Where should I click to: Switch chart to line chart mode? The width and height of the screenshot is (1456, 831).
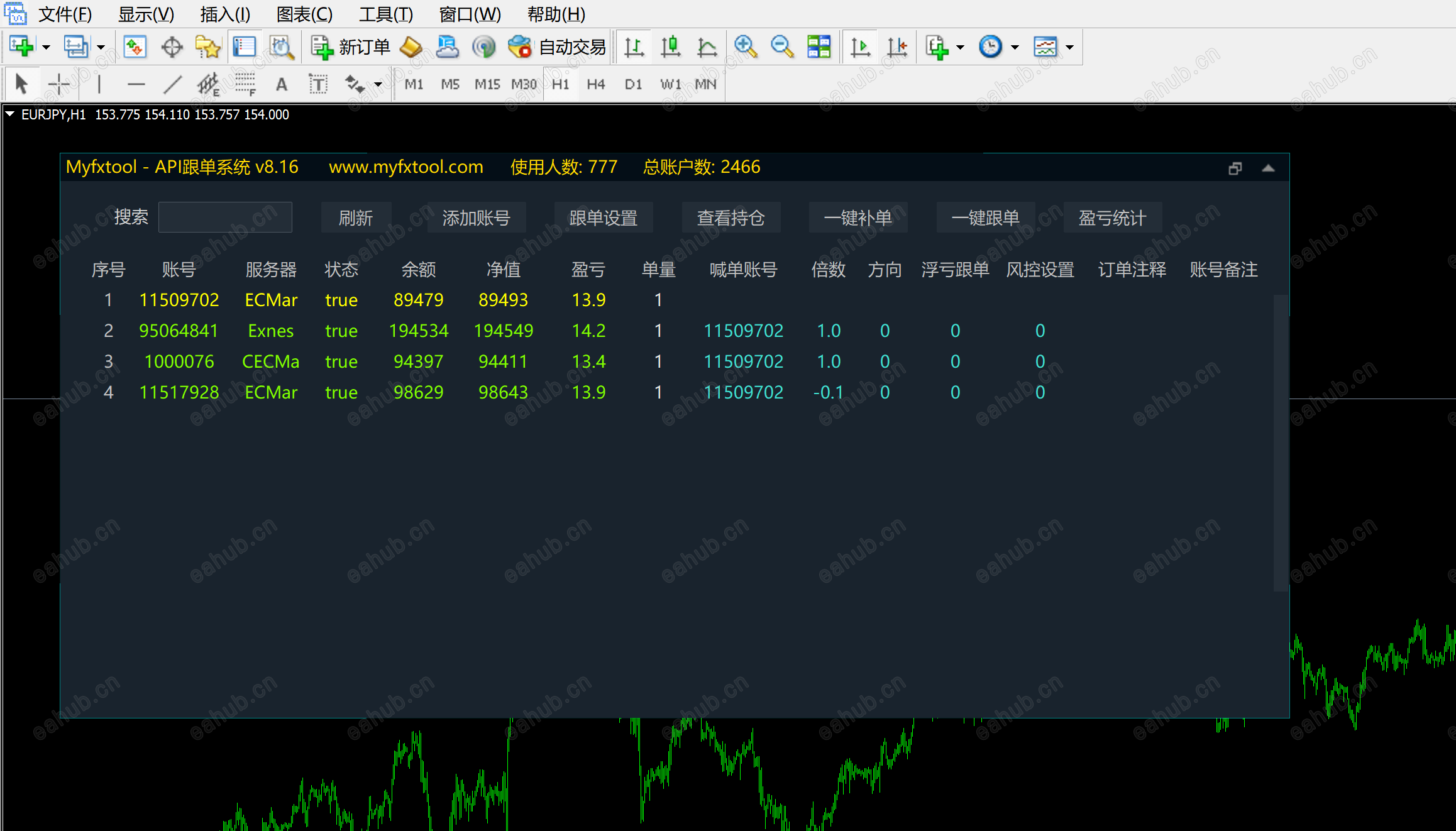tap(707, 47)
